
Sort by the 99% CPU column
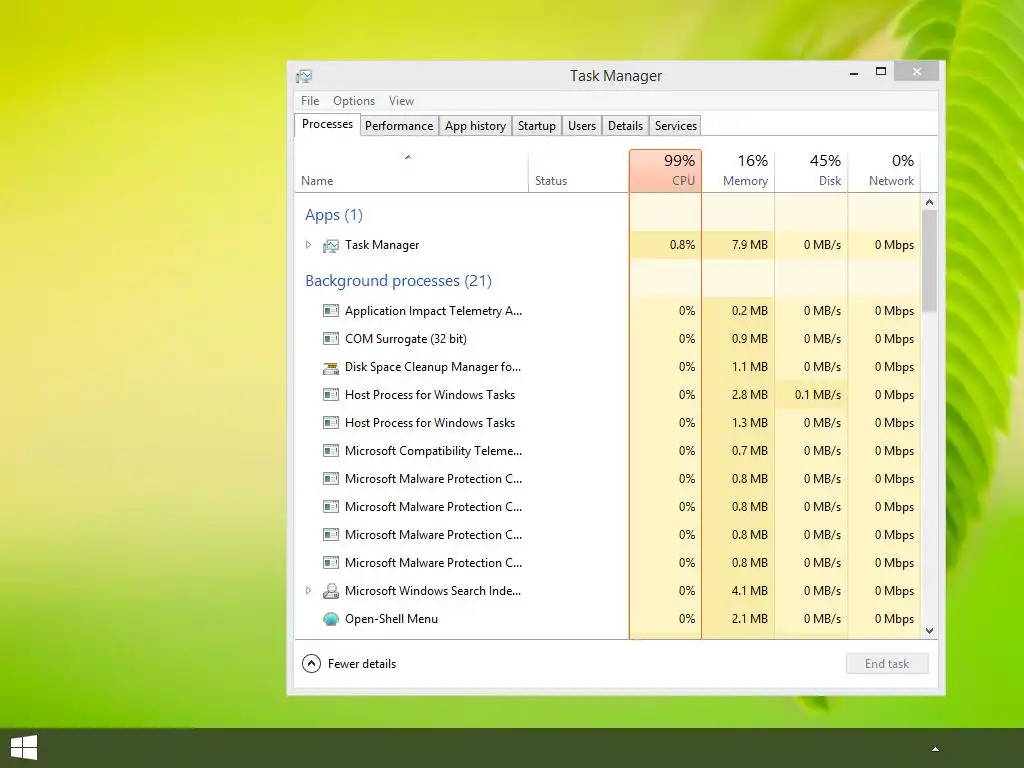[665, 171]
